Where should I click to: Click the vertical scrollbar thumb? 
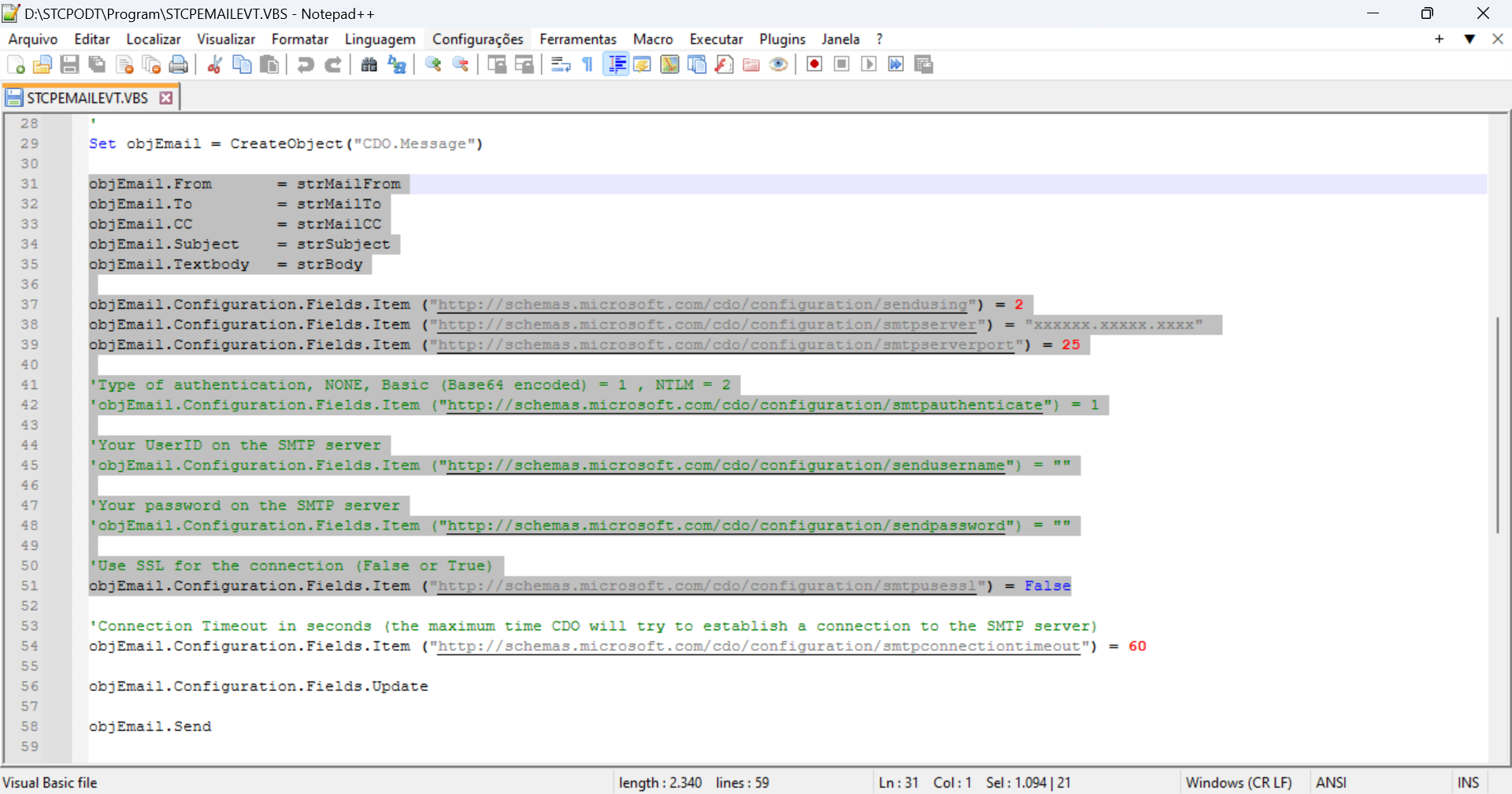(x=1498, y=425)
